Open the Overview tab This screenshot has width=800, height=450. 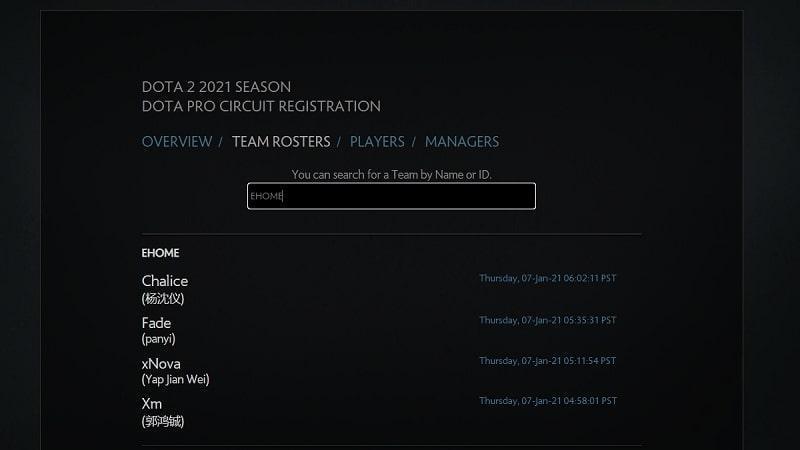(177, 142)
